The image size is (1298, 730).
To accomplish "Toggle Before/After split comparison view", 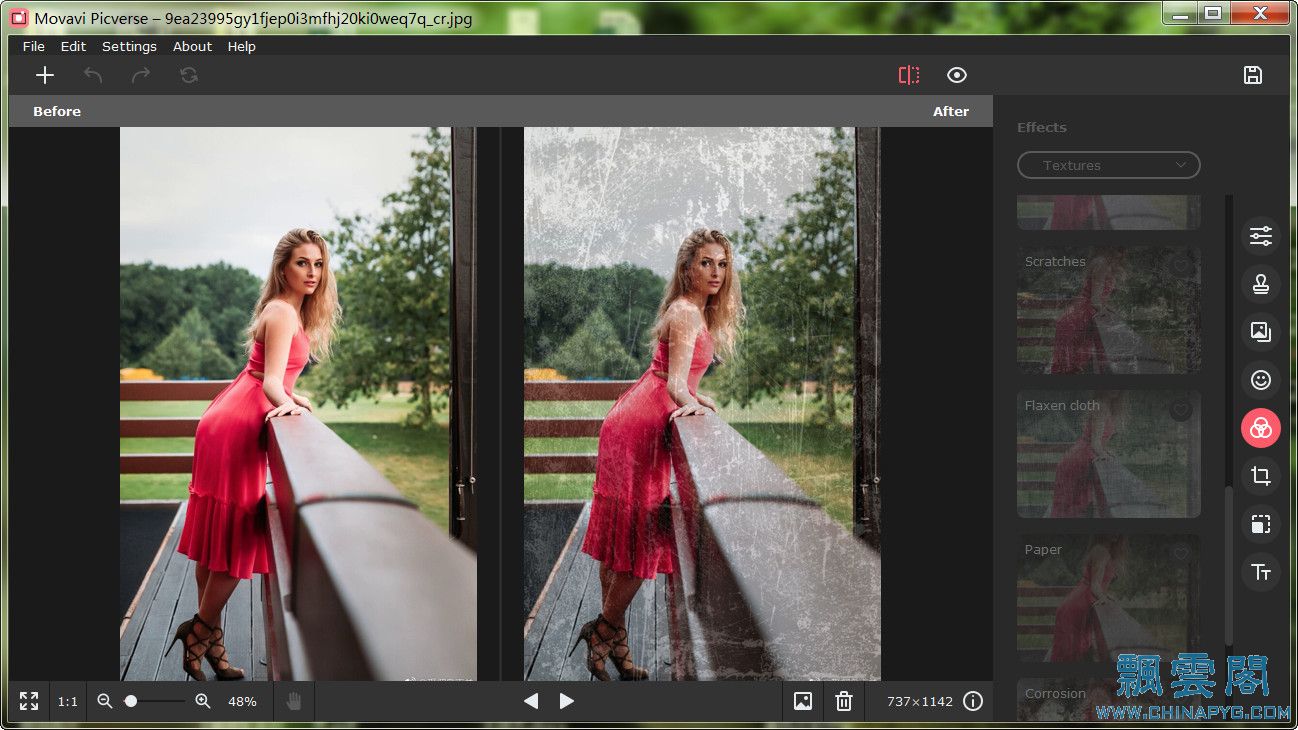I will 909,75.
